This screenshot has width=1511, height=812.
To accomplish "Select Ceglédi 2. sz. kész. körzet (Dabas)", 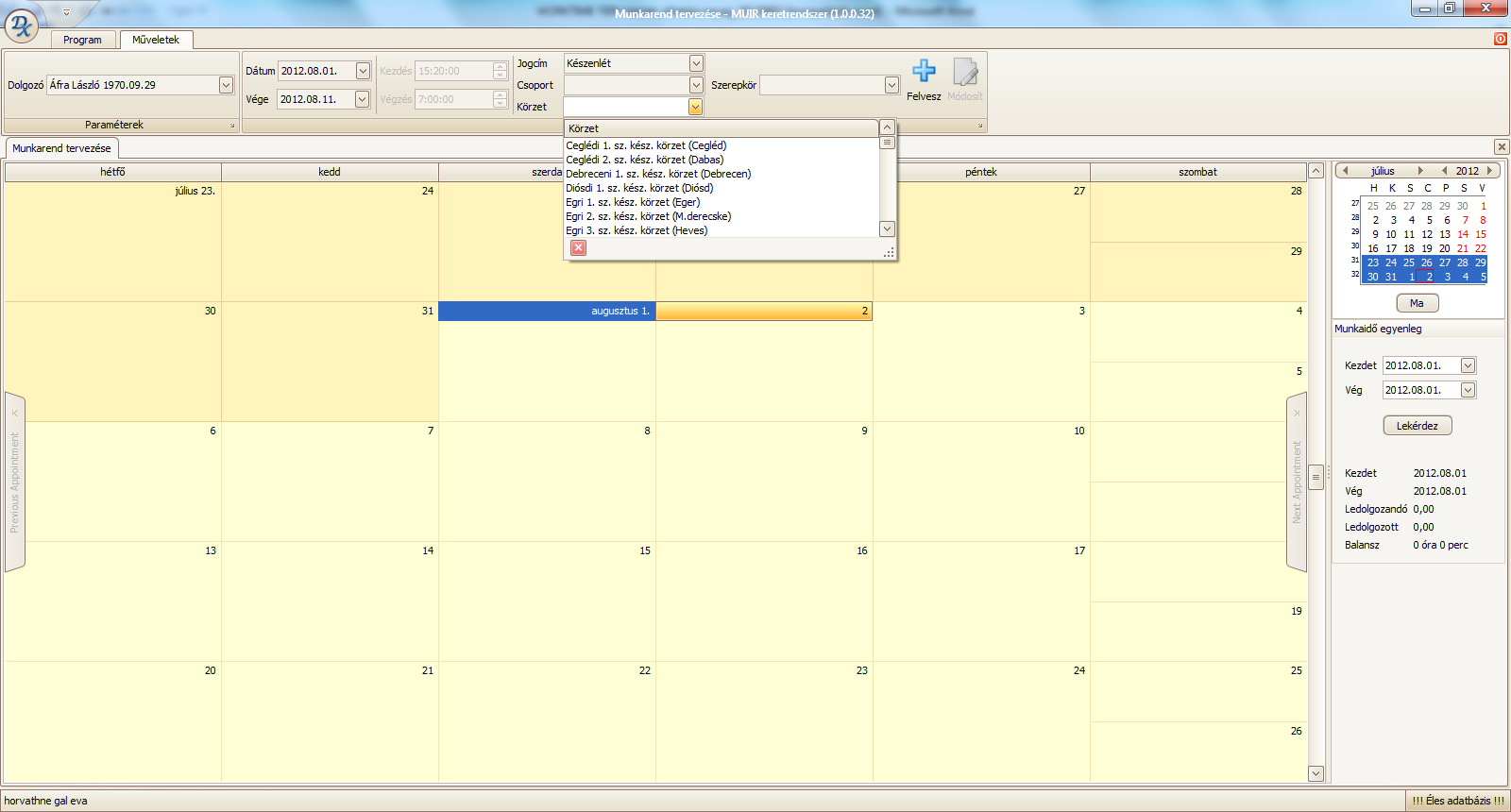I will point(722,160).
